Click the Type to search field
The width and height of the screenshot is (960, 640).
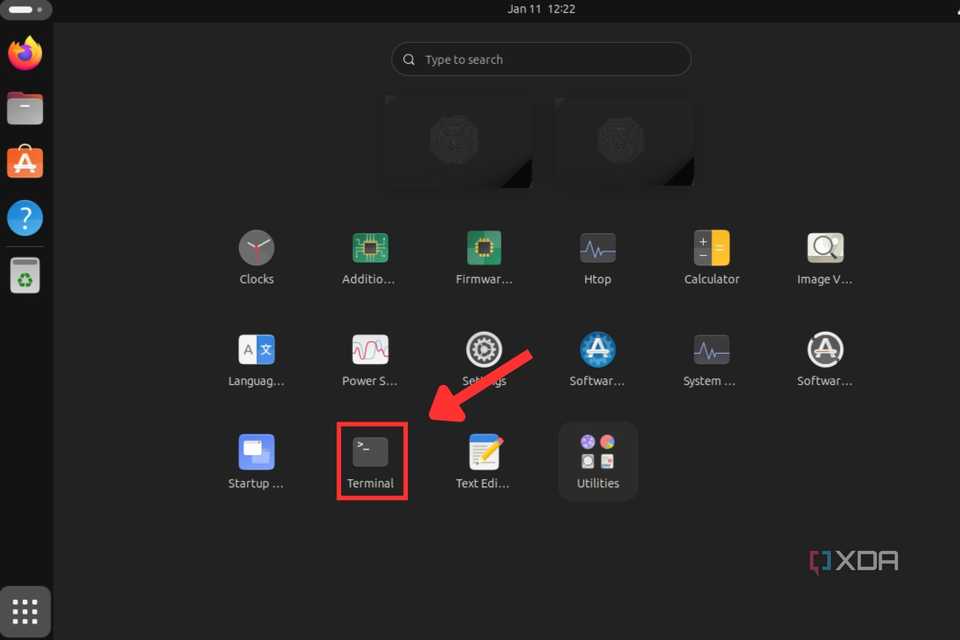pyautogui.click(x=541, y=59)
